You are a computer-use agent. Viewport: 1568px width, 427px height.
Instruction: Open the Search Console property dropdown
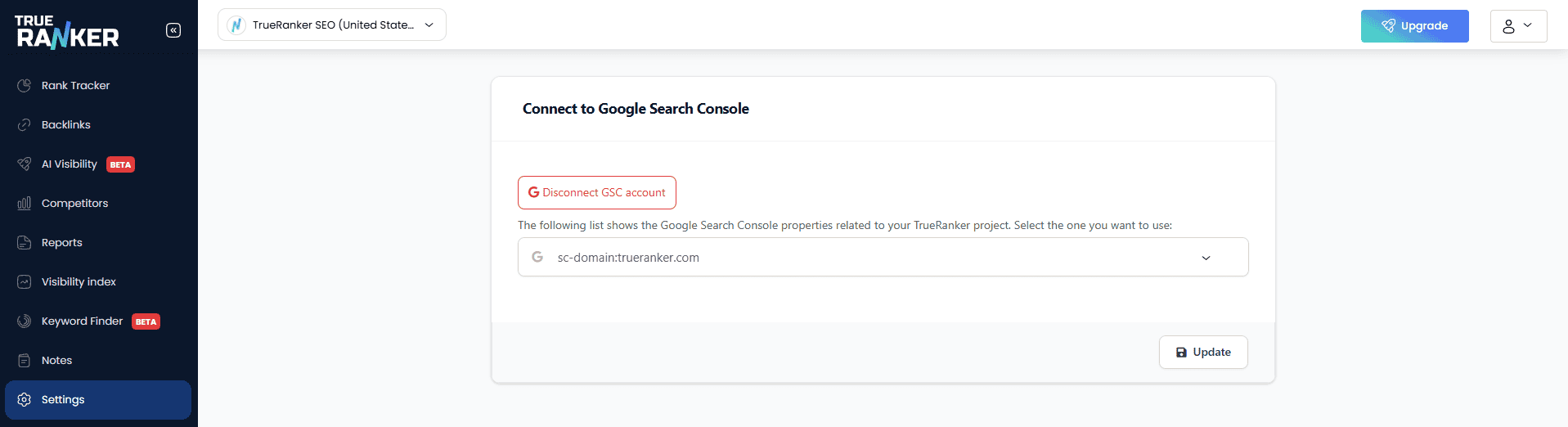point(883,257)
